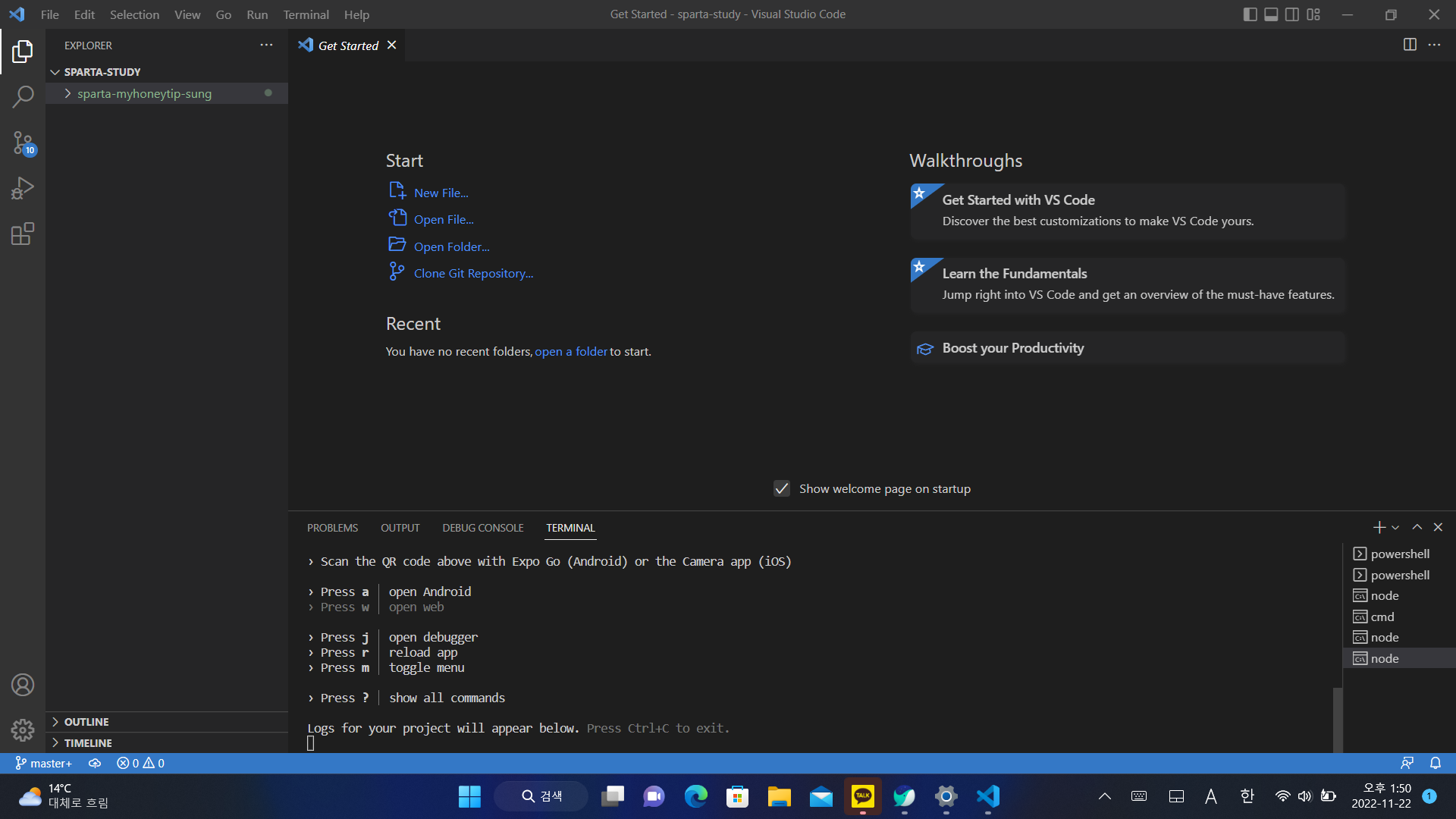Screen dimensions: 1456x819
Task: Open Microsoft Edge from taskbar
Action: coord(695,796)
